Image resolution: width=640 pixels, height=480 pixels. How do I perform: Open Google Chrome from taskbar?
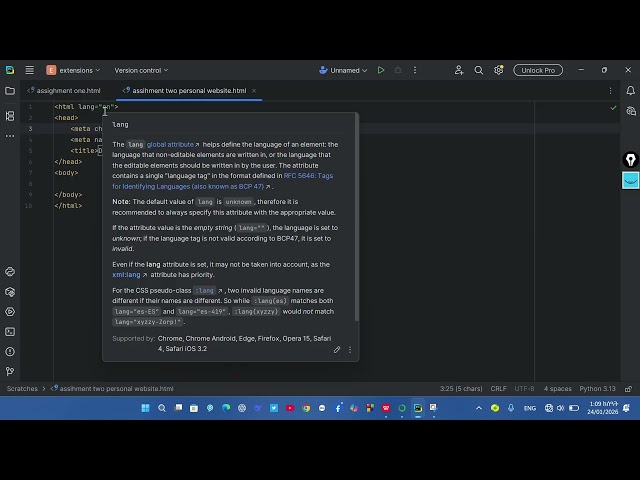[x=306, y=408]
